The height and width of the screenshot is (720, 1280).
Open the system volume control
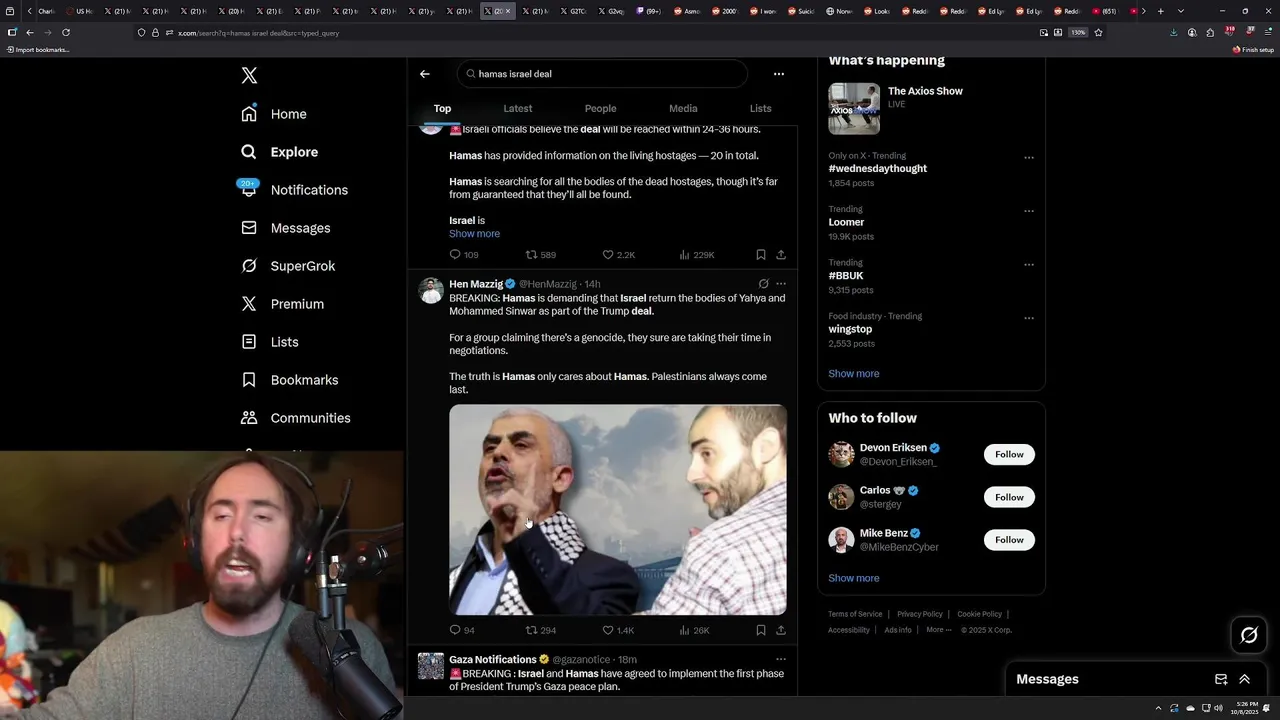coord(1218,708)
